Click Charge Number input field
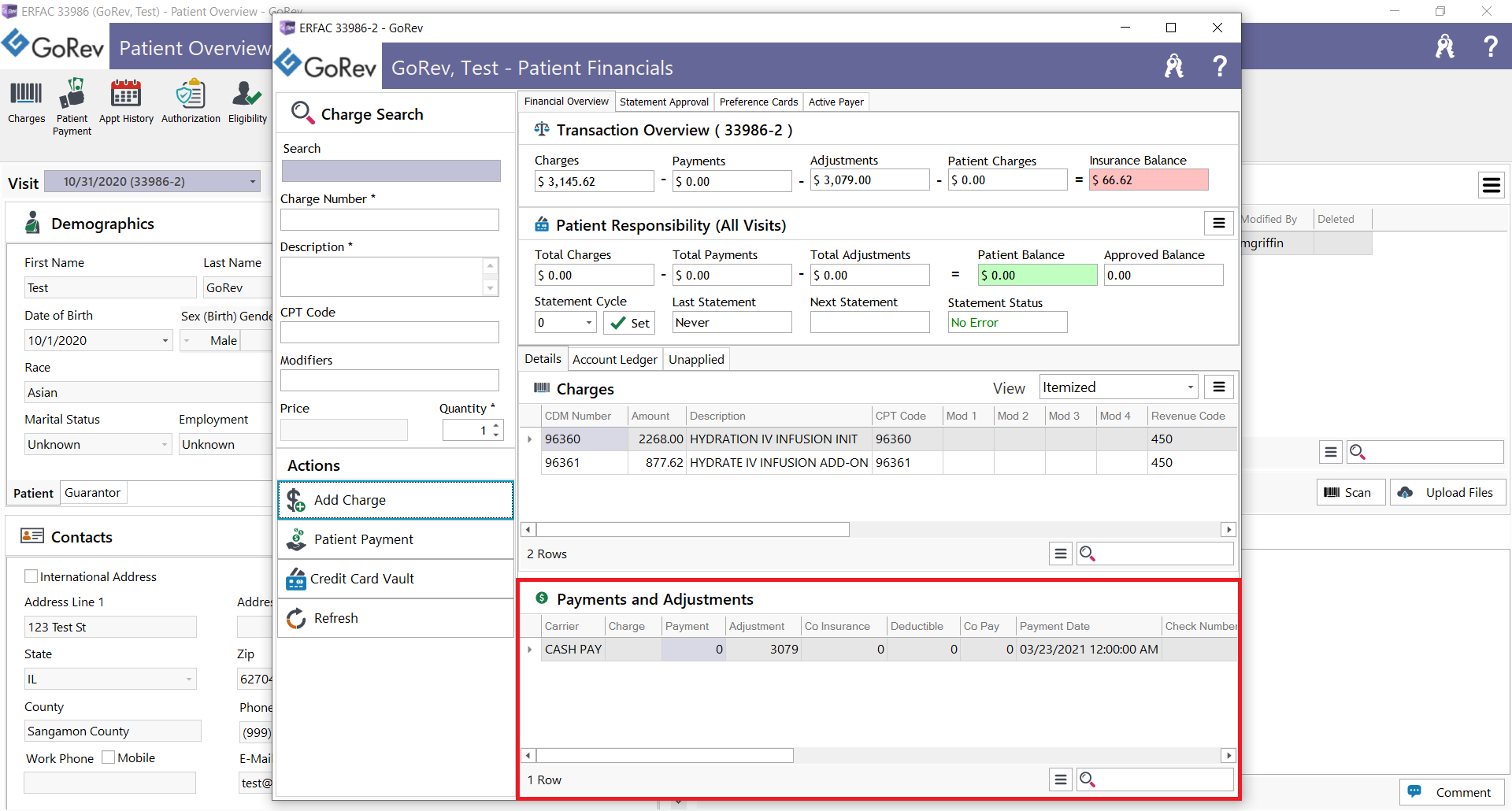The height and width of the screenshot is (811, 1512). click(x=390, y=220)
